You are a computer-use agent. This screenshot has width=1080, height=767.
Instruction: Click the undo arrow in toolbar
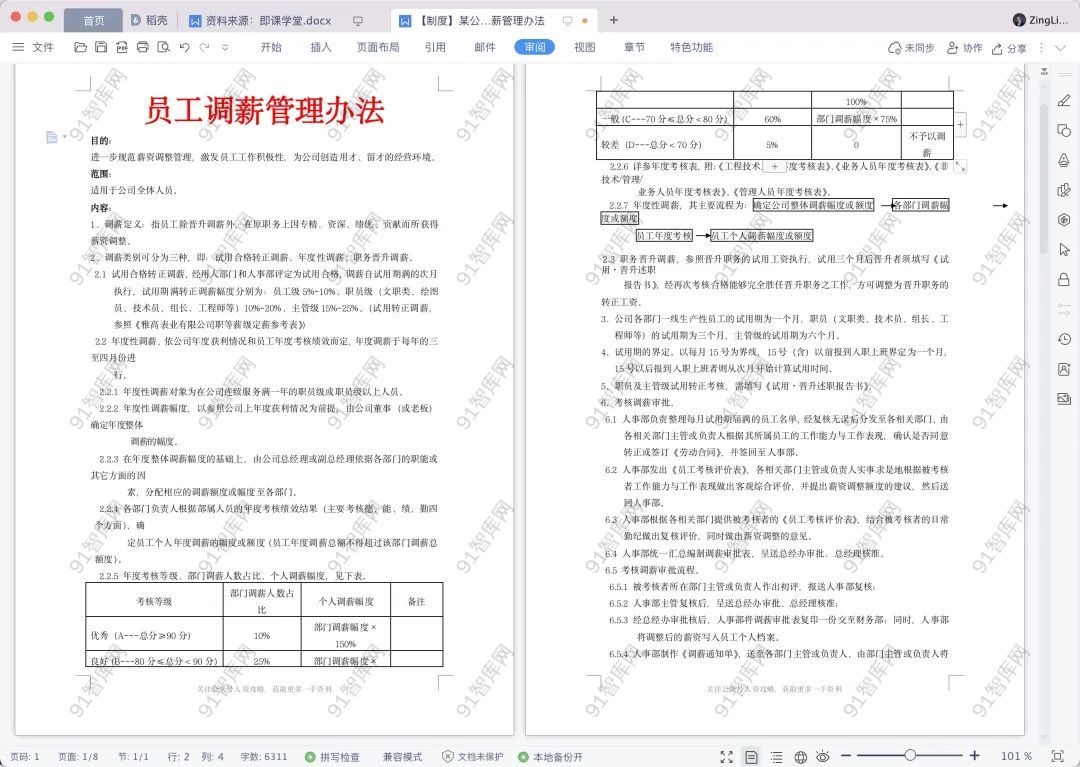[x=185, y=47]
